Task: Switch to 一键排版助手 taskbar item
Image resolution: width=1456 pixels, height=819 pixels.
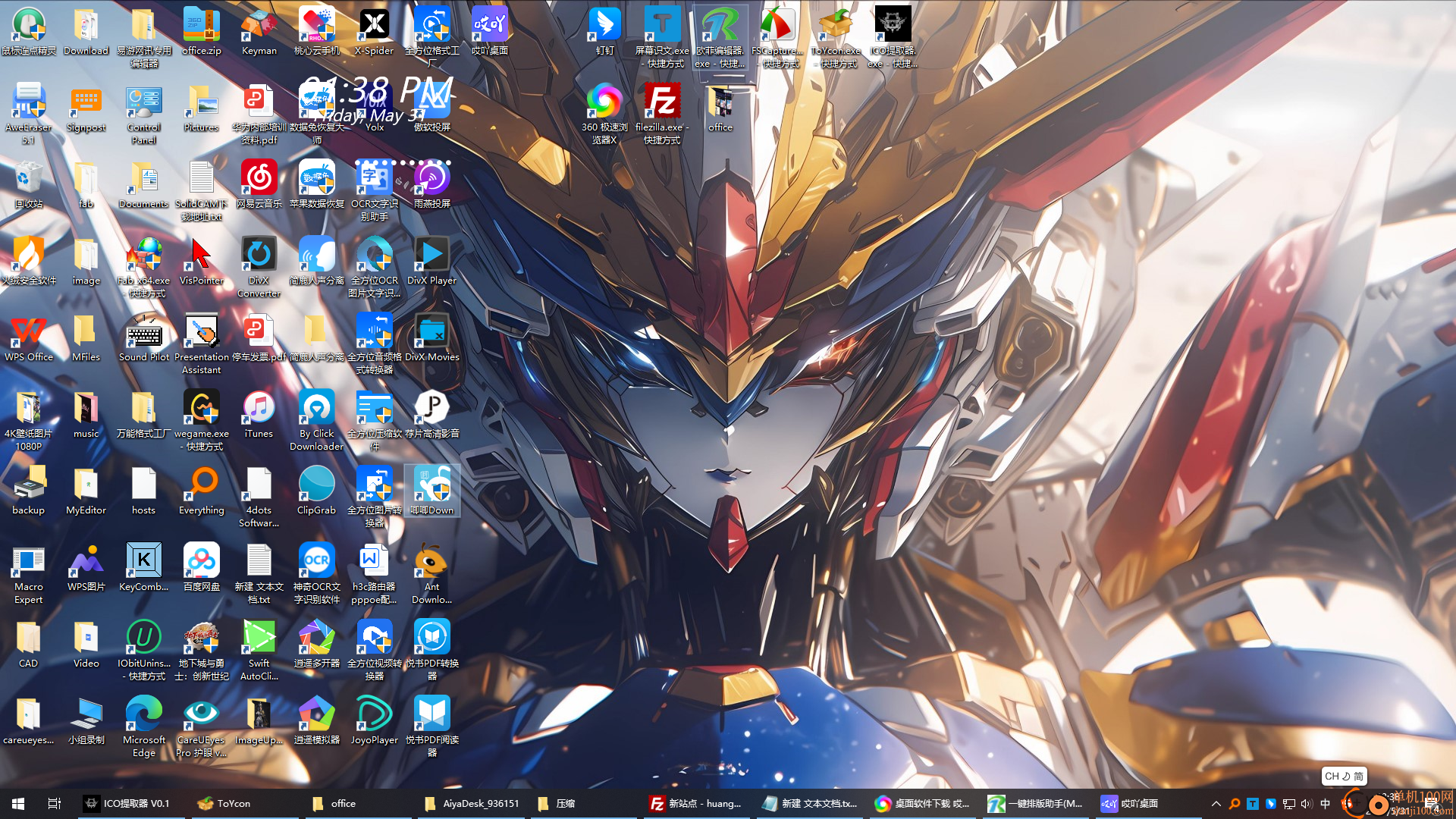Action: 1036,803
